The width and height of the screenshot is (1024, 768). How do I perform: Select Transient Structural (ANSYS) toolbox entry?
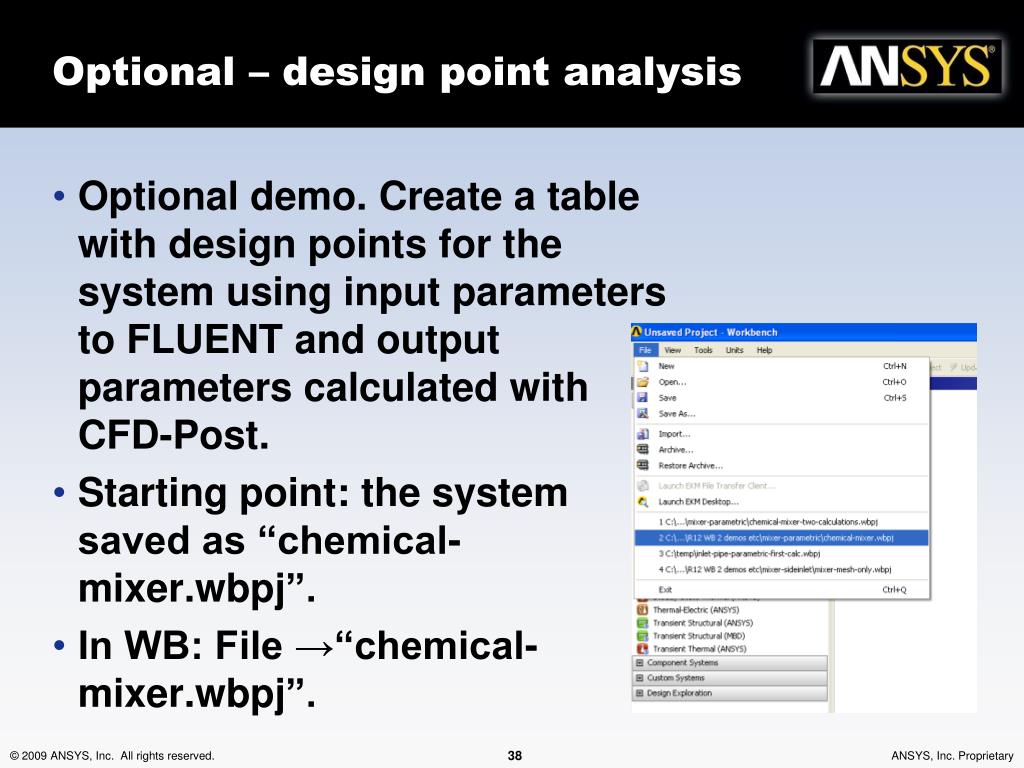(x=703, y=623)
